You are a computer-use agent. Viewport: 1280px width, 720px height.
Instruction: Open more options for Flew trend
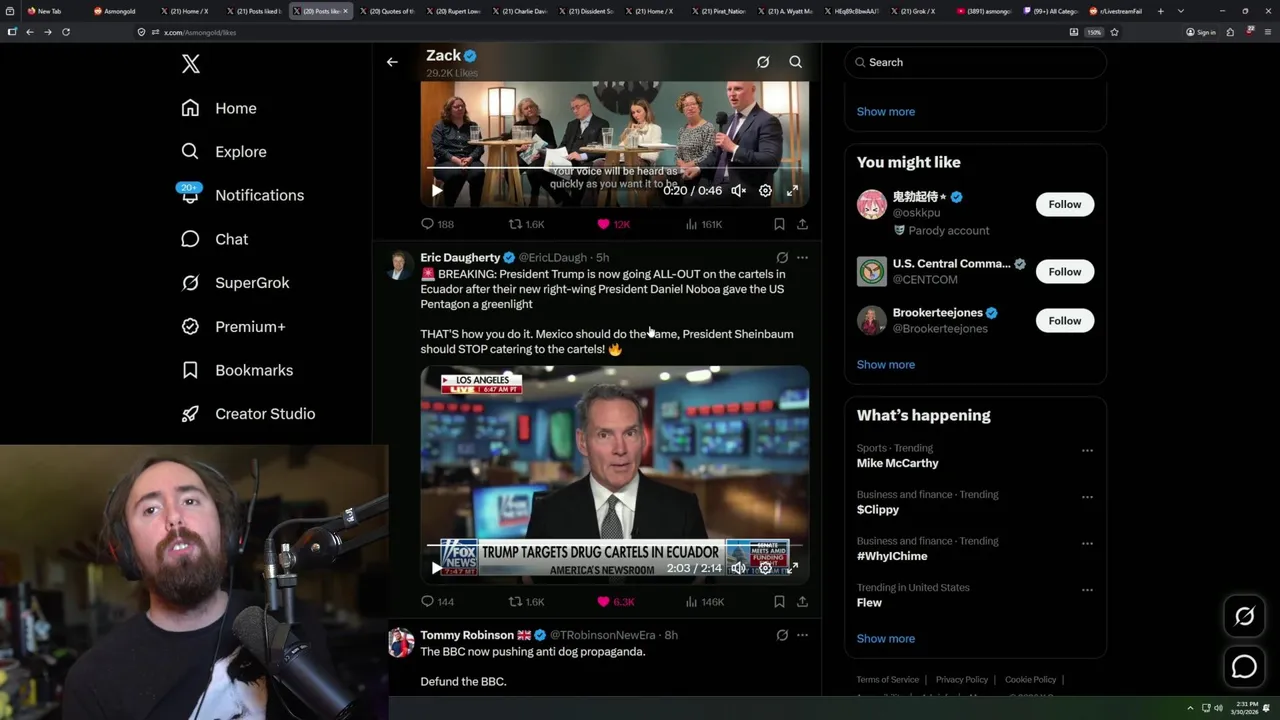[1087, 590]
